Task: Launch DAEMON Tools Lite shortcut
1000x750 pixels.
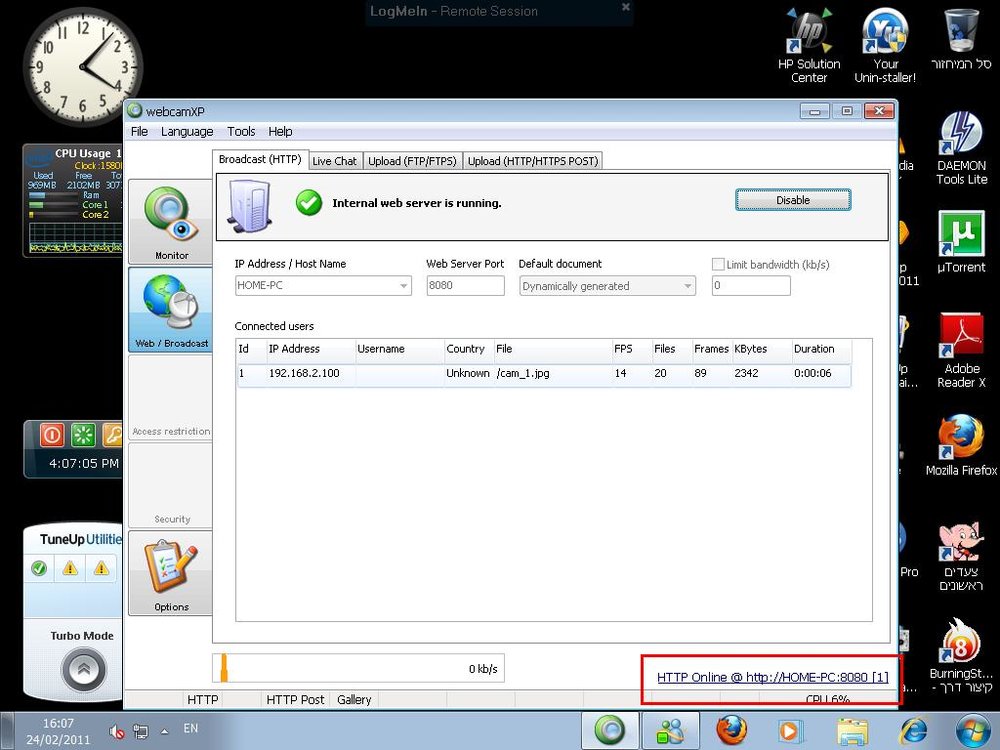Action: click(x=961, y=148)
